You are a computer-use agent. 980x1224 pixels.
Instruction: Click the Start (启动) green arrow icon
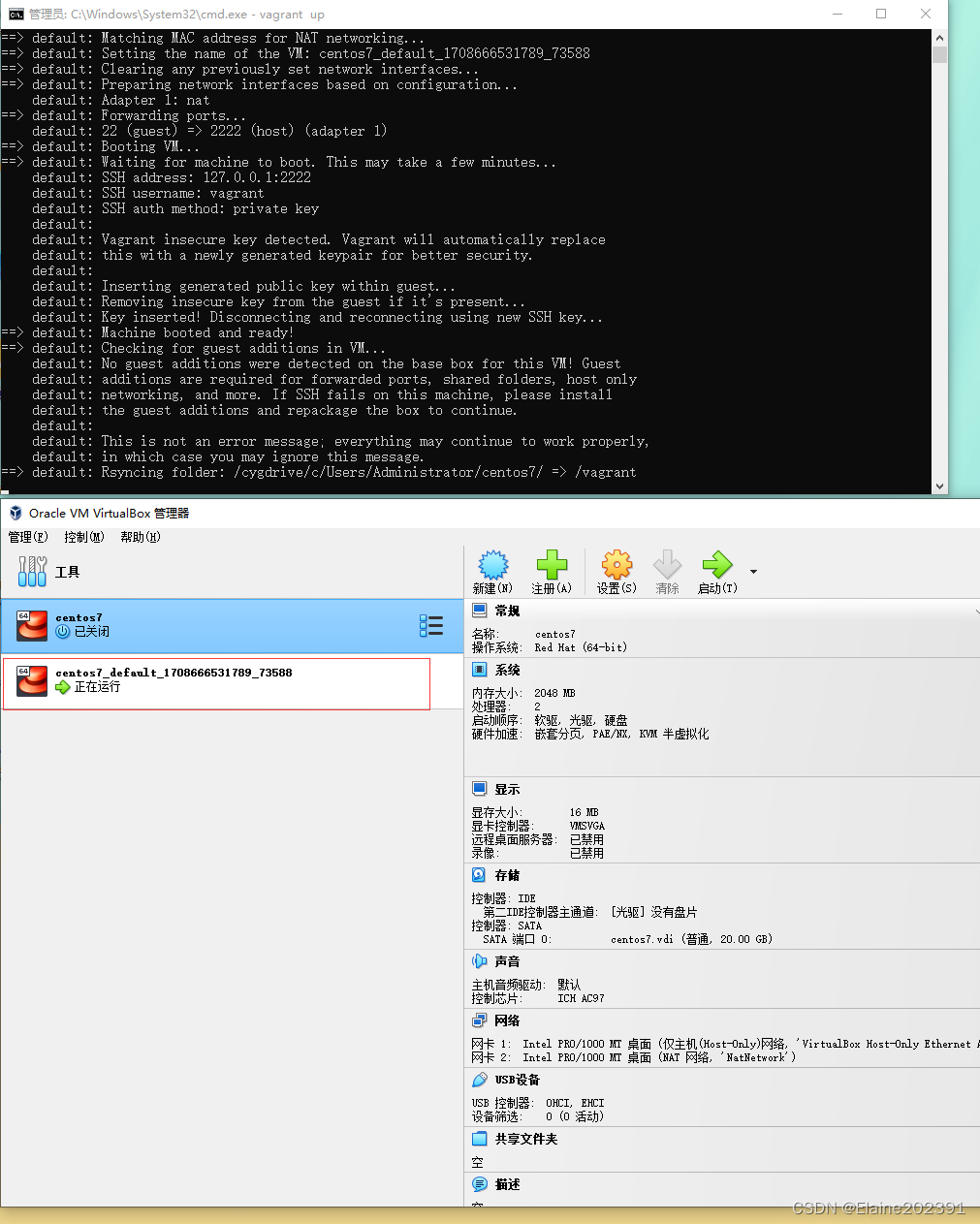coord(717,565)
